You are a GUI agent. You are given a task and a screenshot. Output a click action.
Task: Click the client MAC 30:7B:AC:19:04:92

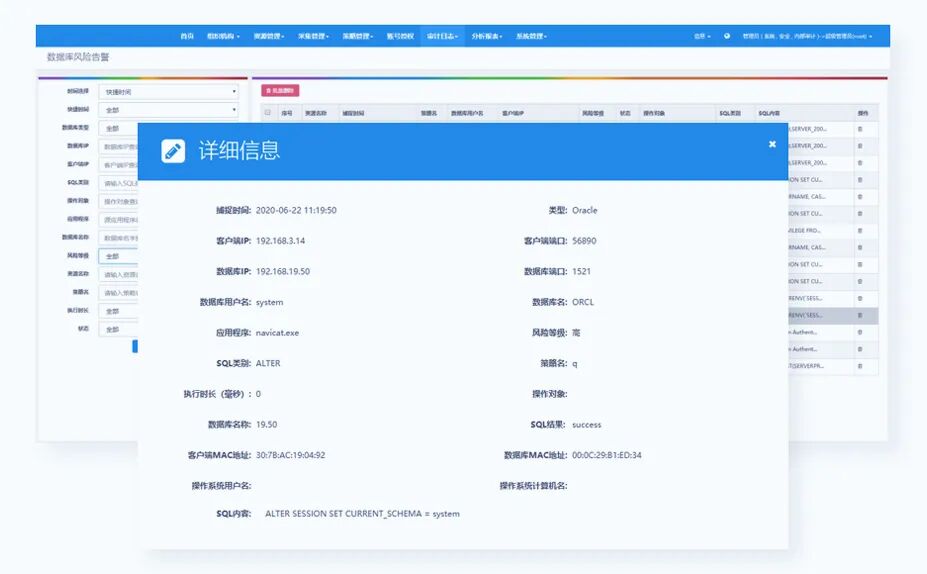point(290,455)
